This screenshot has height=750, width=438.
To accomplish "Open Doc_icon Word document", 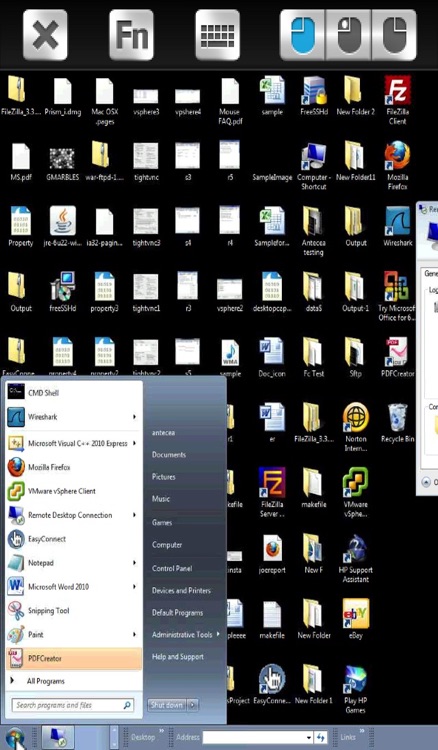I will click(x=272, y=357).
